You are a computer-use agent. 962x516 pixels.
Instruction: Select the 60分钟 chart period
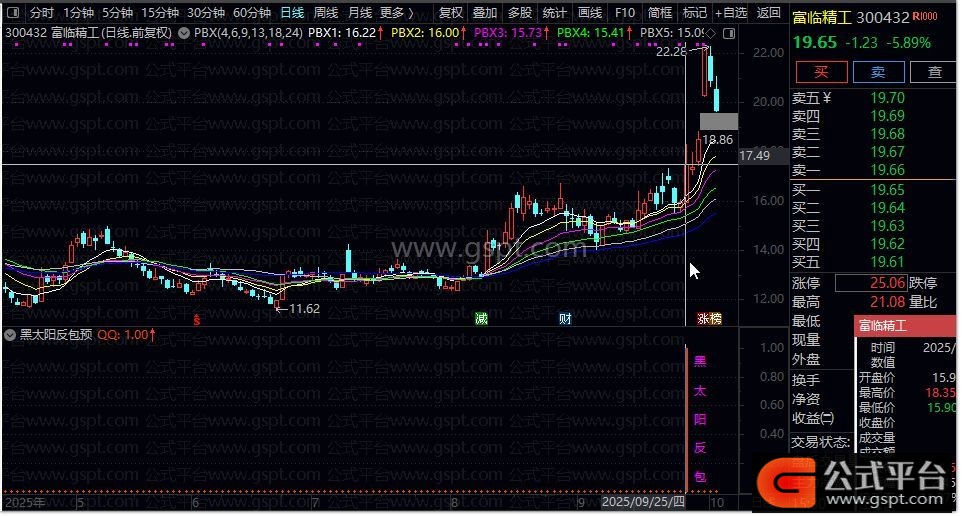tap(252, 13)
